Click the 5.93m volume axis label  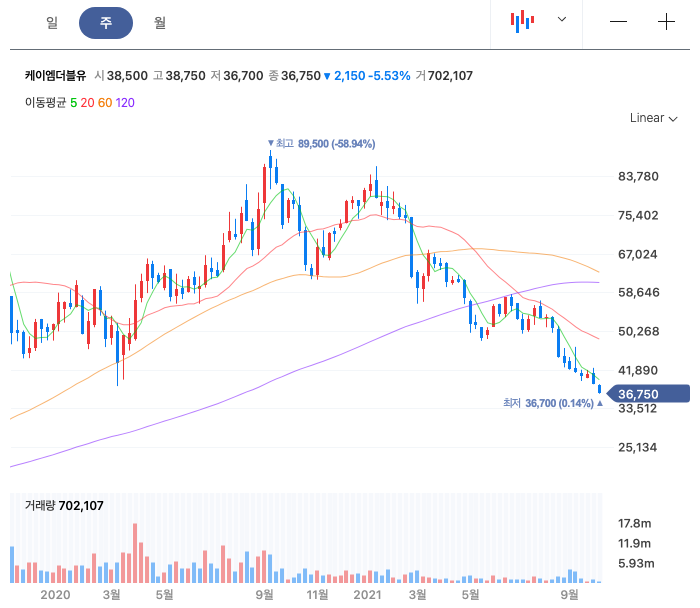point(636,563)
